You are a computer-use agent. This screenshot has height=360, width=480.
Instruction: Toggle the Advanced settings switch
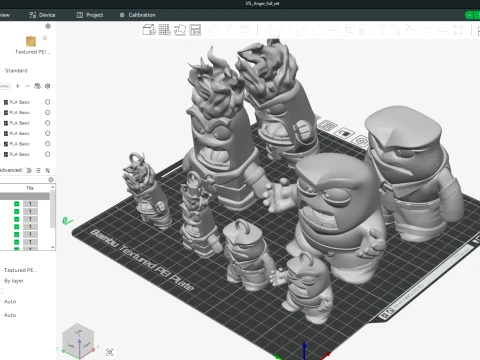(x=27, y=170)
